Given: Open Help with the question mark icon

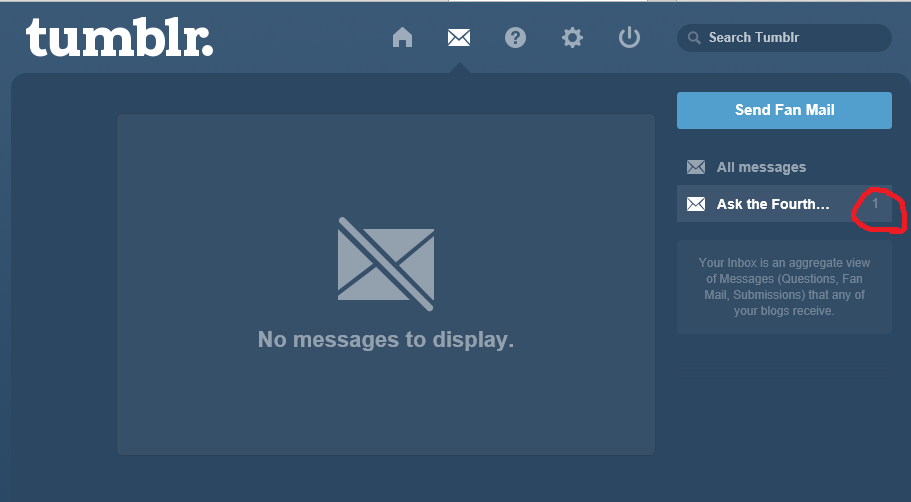Looking at the screenshot, I should pos(515,38).
